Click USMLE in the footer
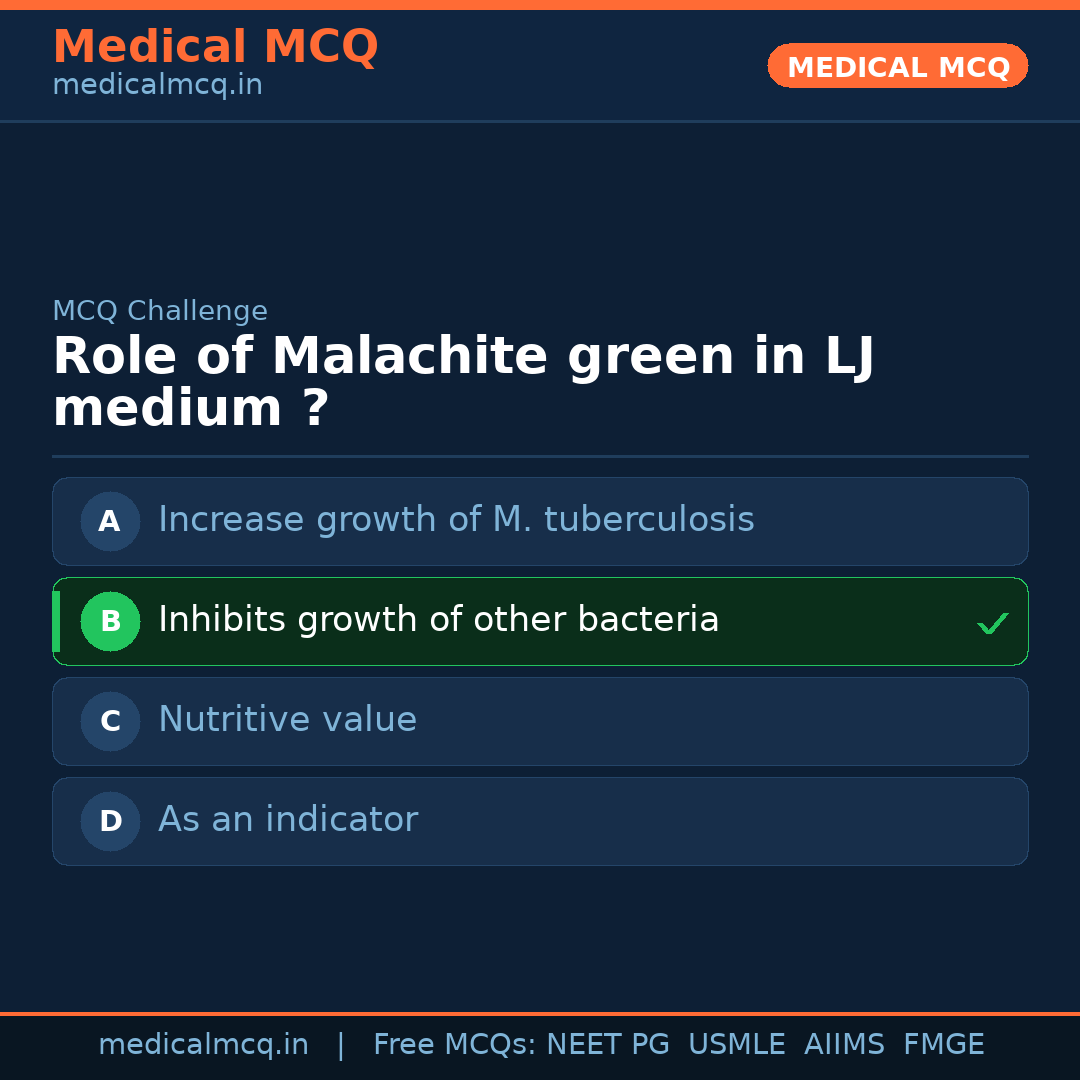 click(x=736, y=1045)
